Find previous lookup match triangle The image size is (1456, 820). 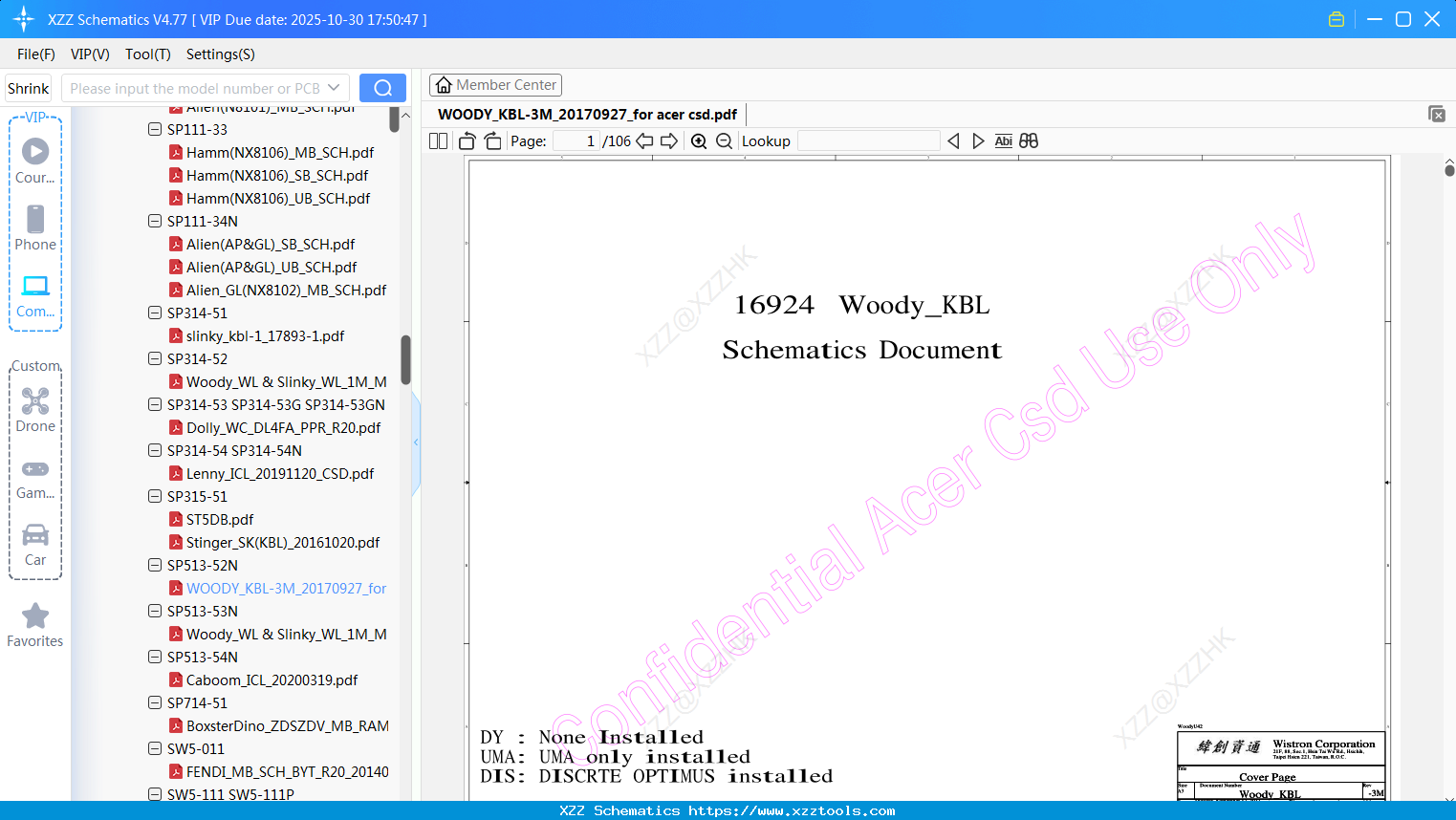pyautogui.click(x=953, y=141)
